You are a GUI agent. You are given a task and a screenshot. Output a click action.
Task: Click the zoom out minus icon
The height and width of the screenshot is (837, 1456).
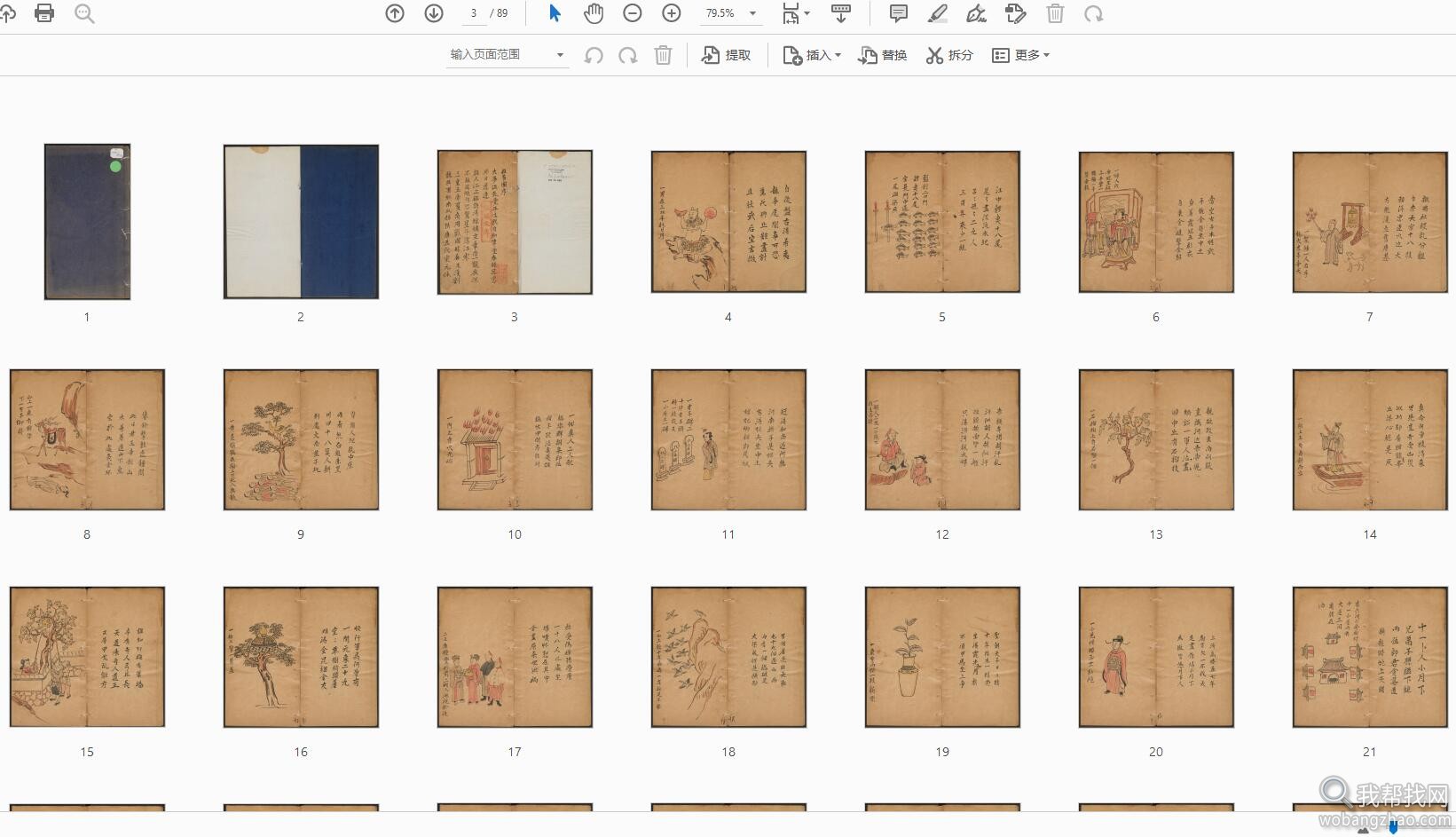pos(633,13)
